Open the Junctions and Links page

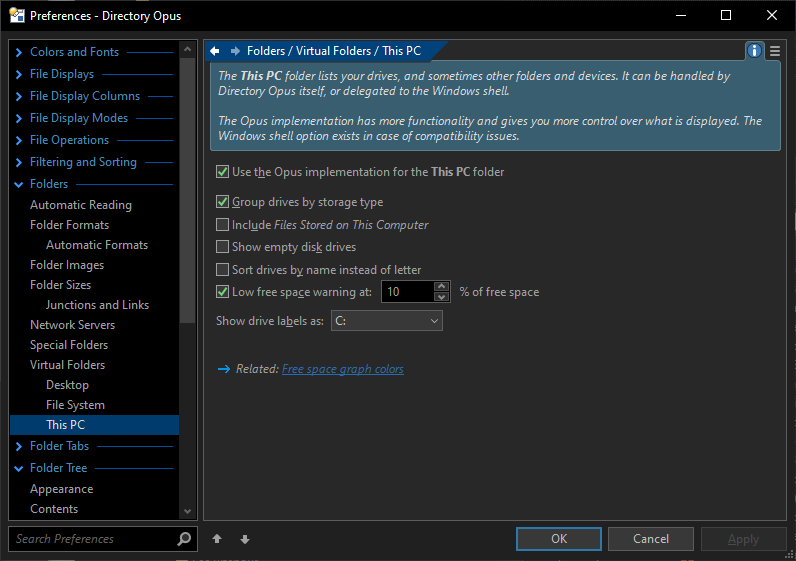97,305
